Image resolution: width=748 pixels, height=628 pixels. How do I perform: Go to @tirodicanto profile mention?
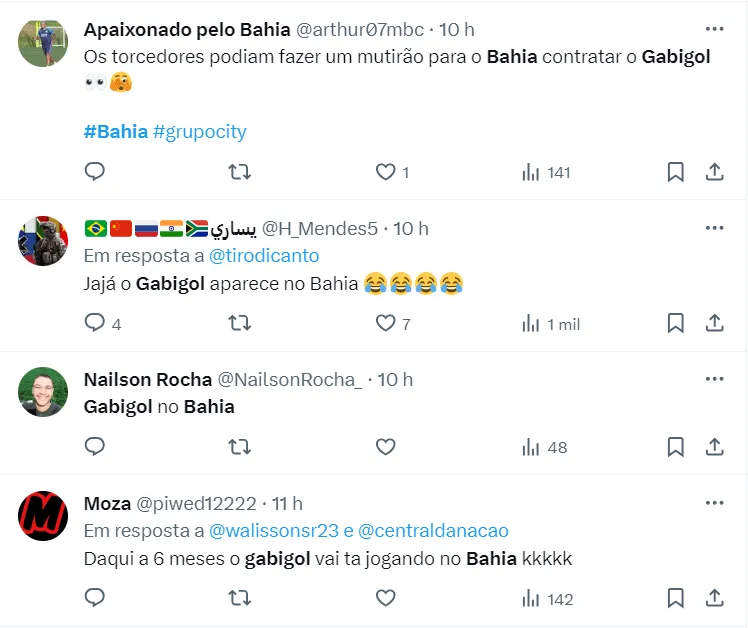coord(273,257)
